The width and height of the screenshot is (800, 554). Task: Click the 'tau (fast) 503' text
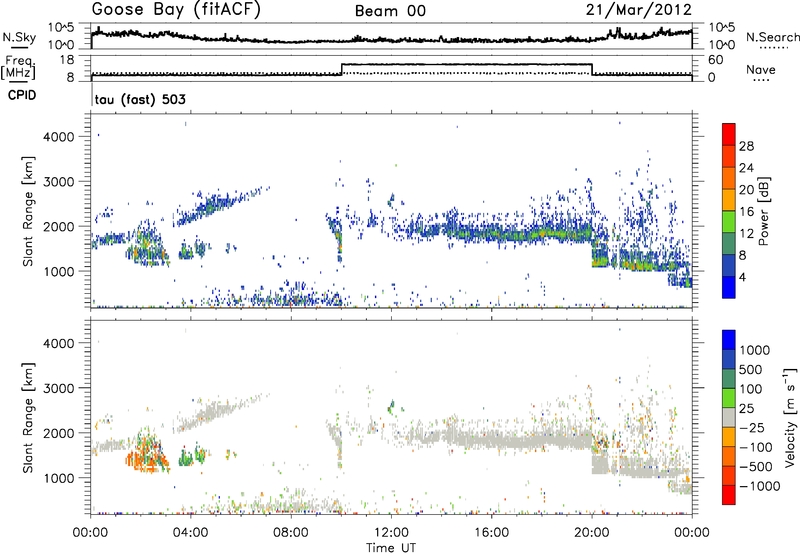(140, 99)
